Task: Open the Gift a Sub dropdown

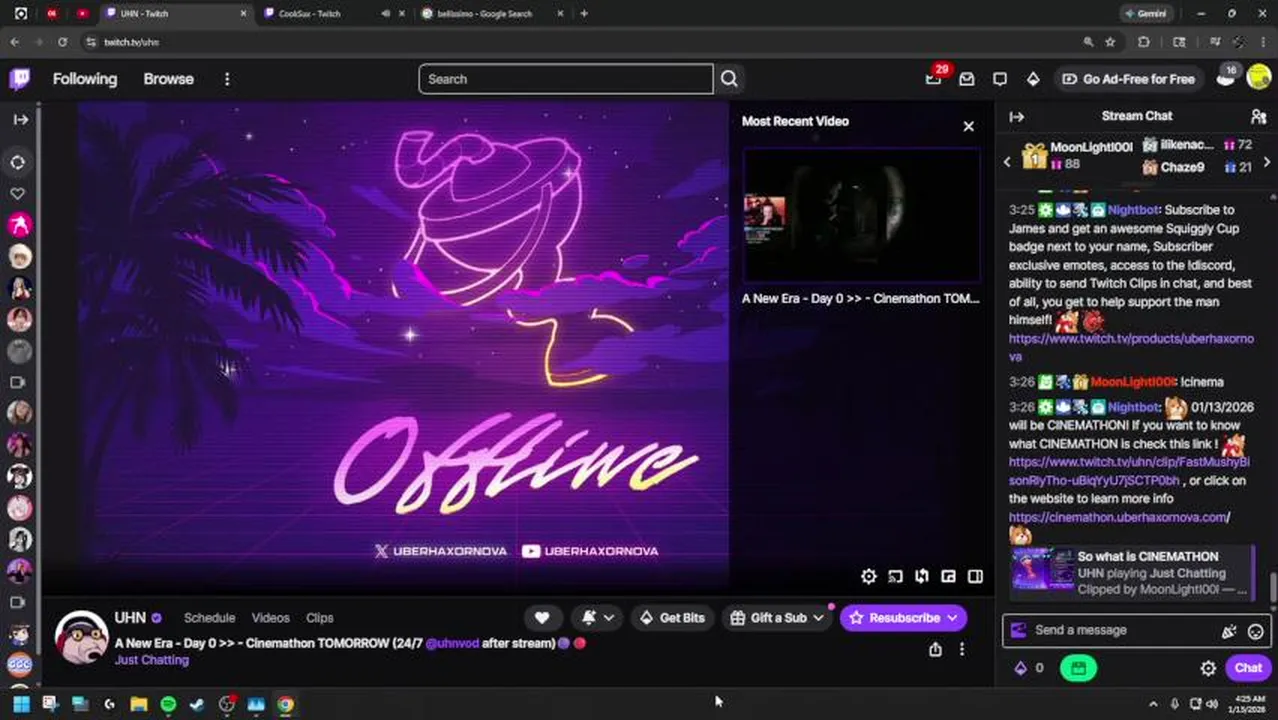Action: [x=777, y=618]
